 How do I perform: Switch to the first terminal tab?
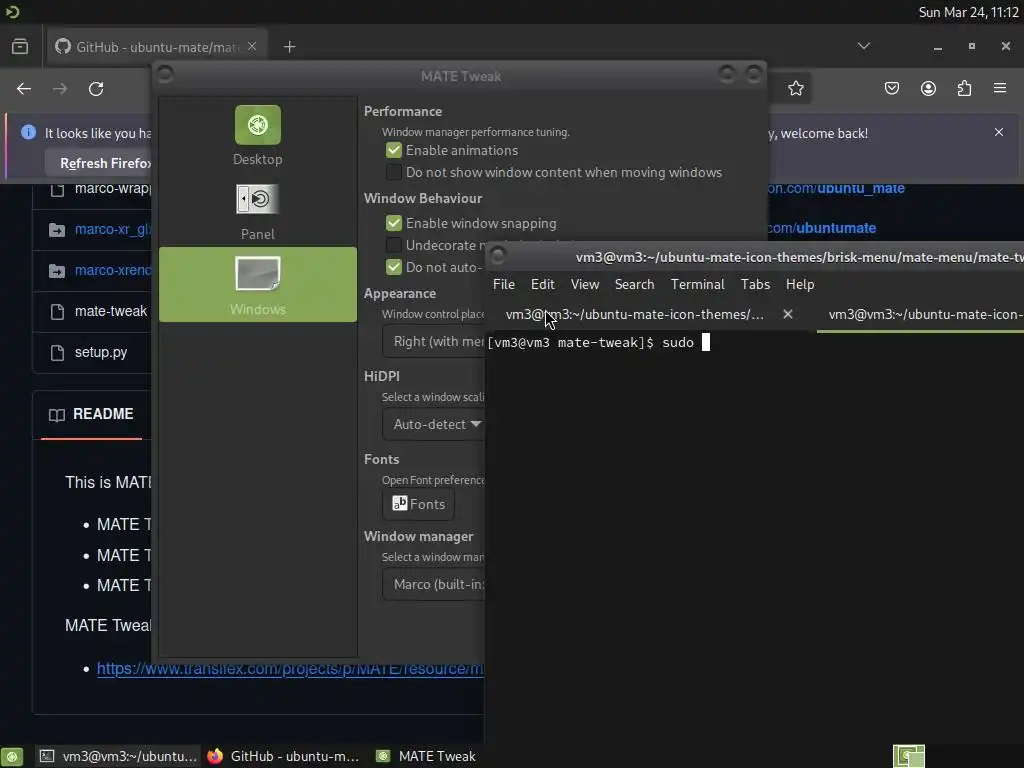tap(634, 315)
